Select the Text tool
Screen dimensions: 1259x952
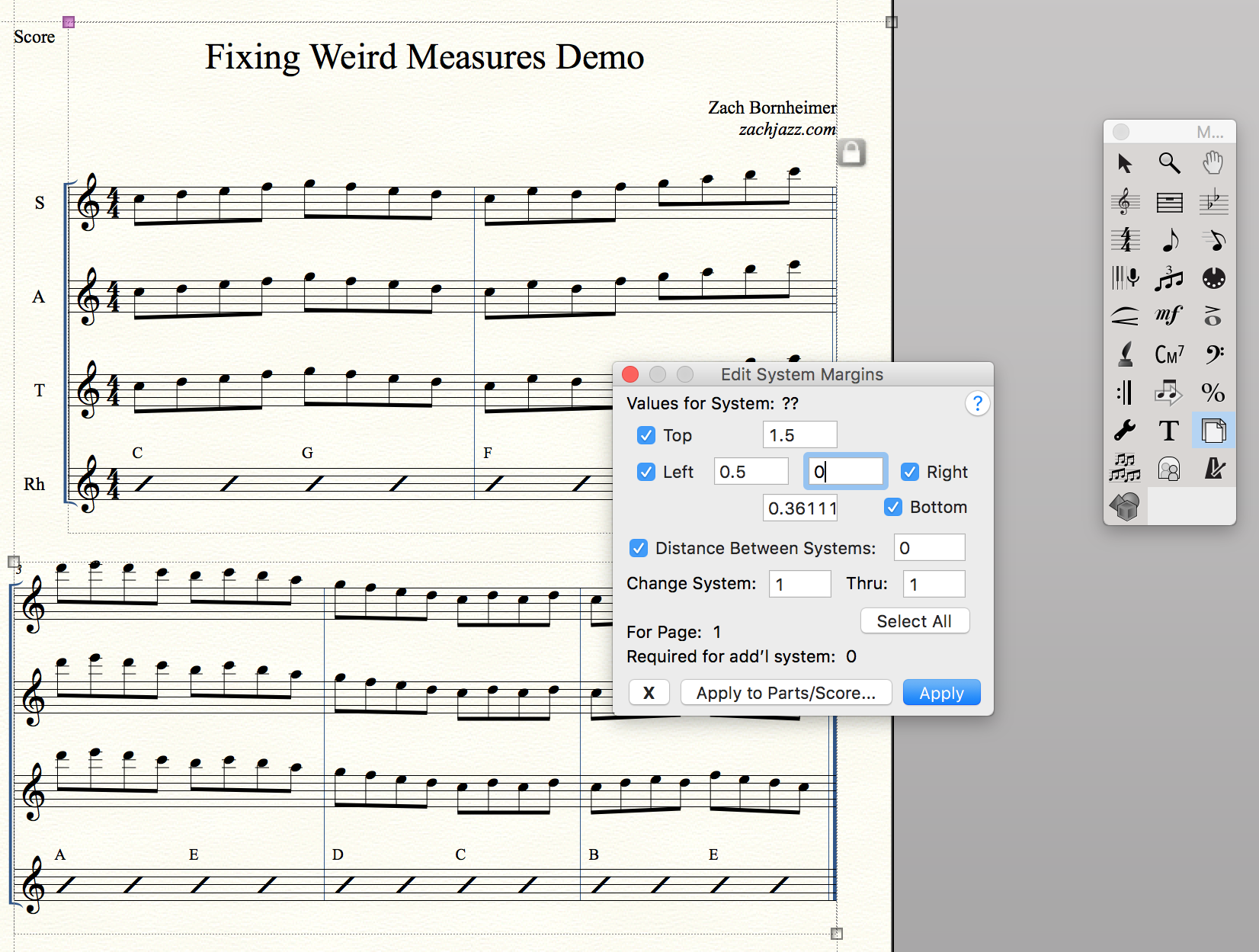click(1169, 431)
